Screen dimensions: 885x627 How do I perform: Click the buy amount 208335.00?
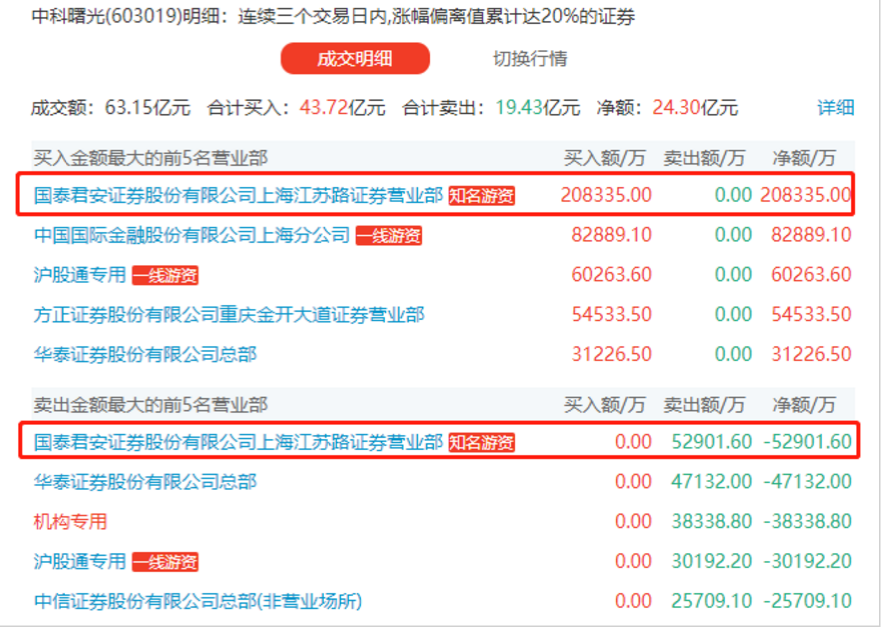pyautogui.click(x=606, y=195)
